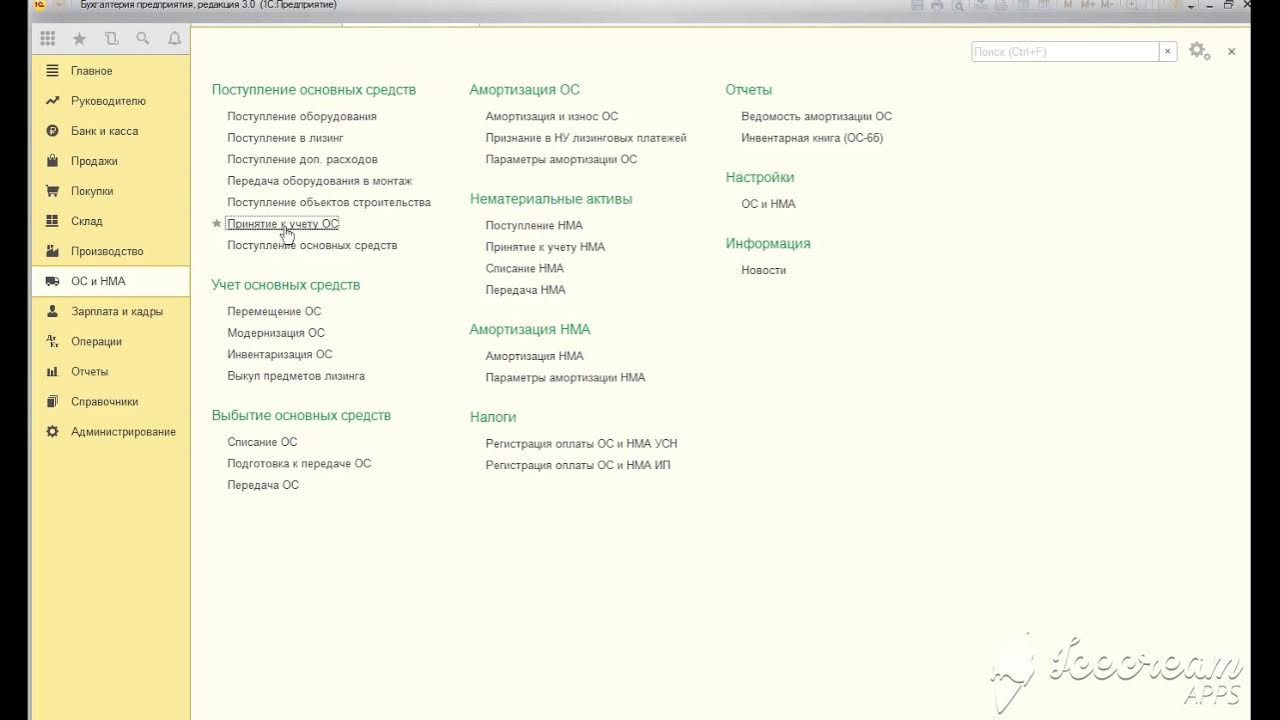Open Новости under Информация
This screenshot has width=1280, height=720.
(763, 270)
